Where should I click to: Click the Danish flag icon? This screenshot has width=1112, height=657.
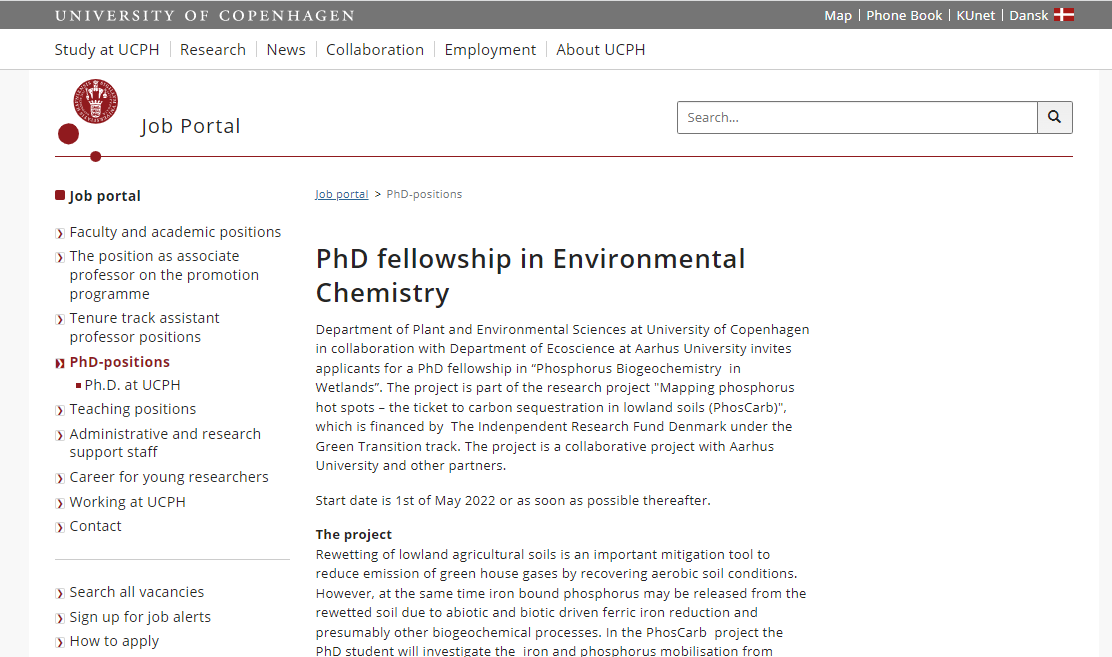(1064, 15)
